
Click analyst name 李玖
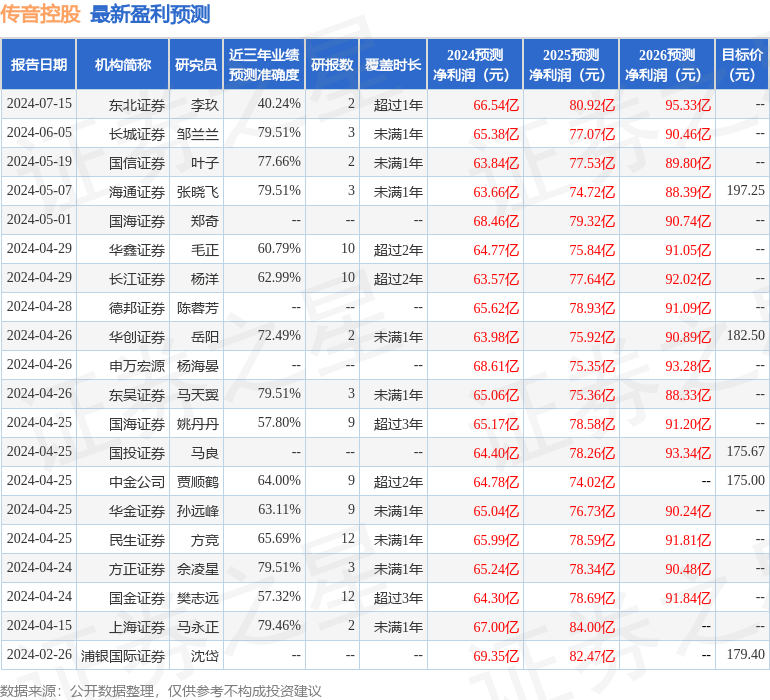click(204, 105)
